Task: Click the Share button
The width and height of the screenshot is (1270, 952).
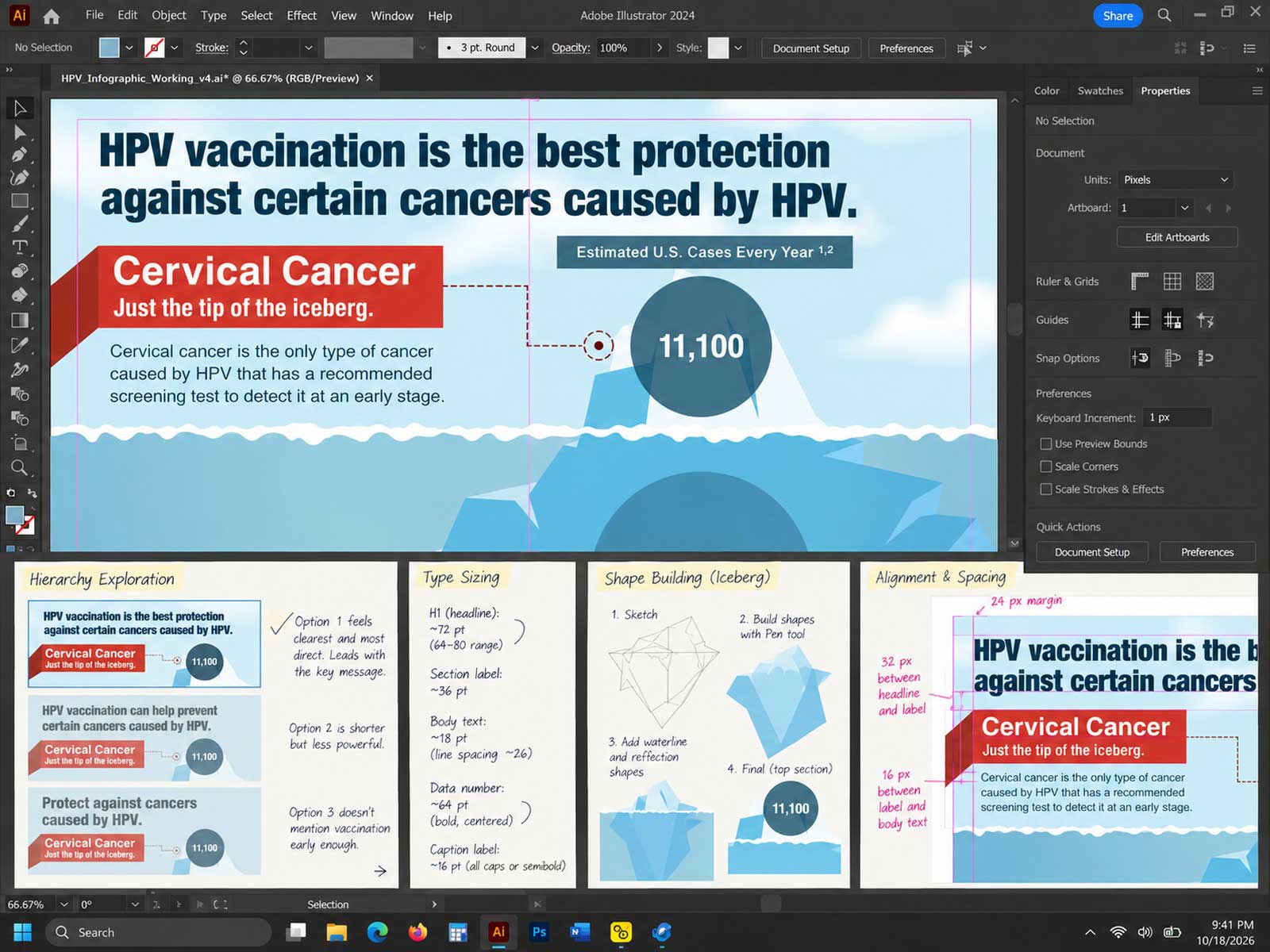Action: [1118, 16]
